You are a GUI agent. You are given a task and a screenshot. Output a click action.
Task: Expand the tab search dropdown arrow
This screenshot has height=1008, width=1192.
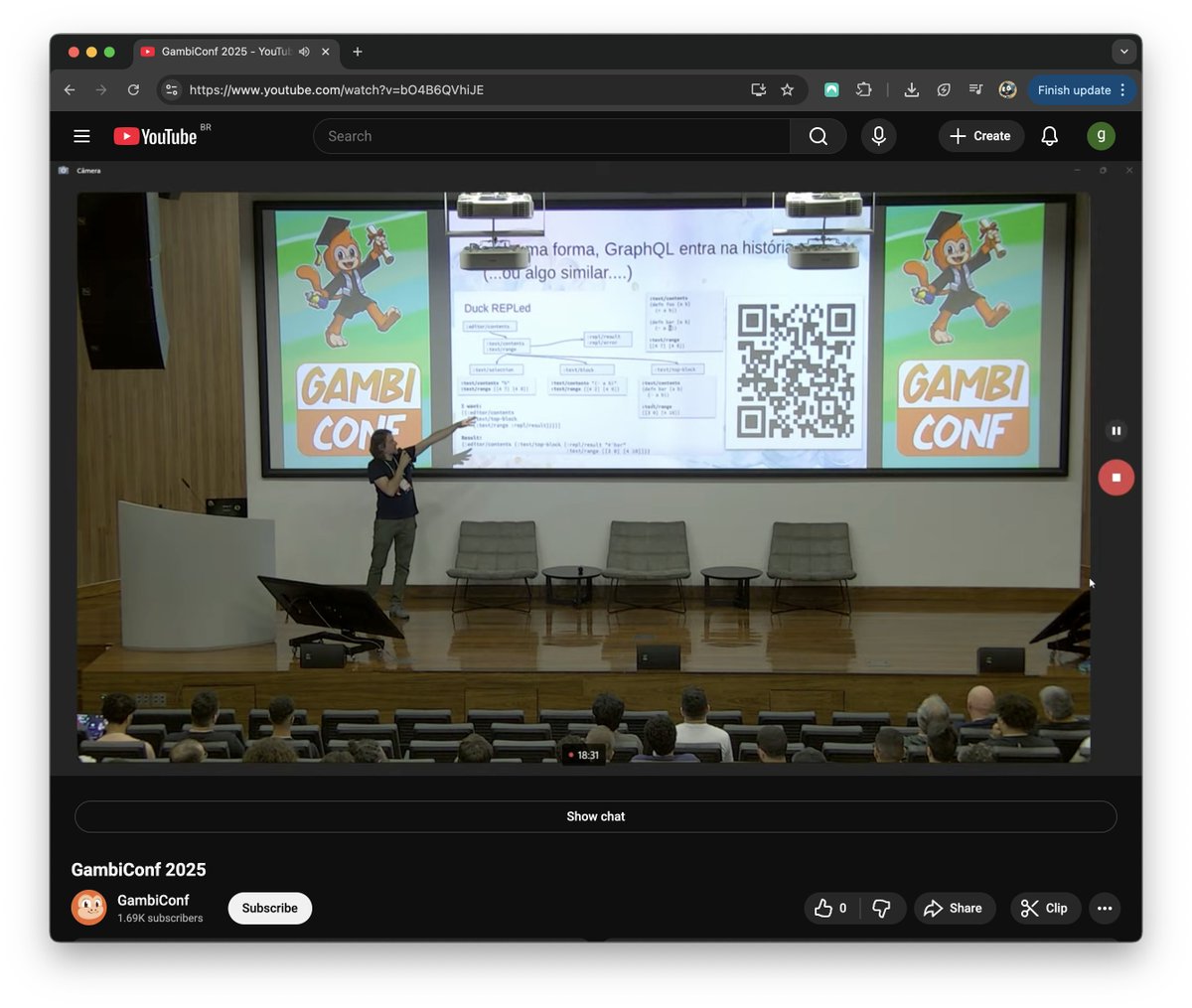pos(1123,52)
